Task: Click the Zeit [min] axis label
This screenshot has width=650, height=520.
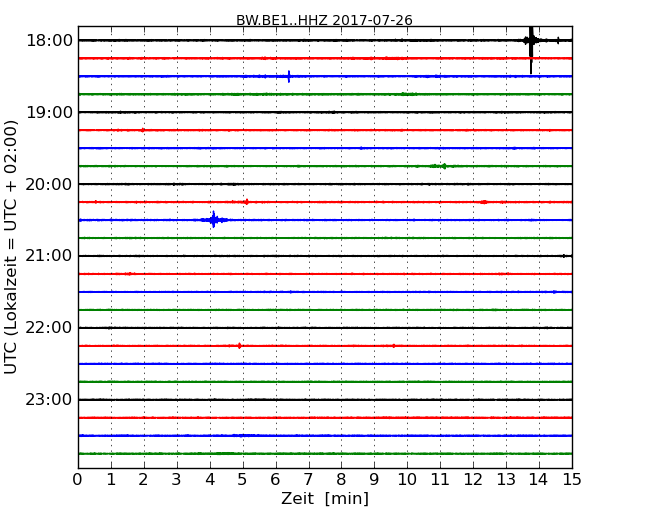Action: click(325, 498)
